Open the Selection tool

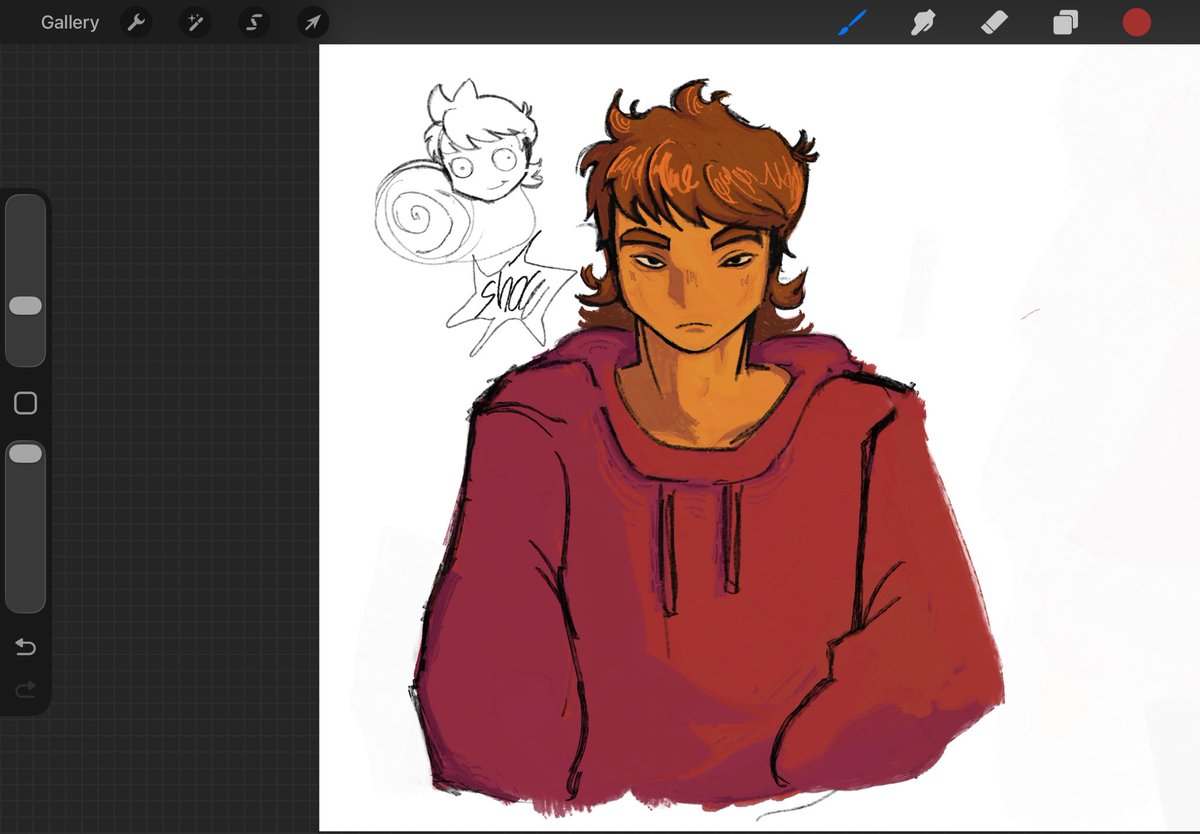point(254,22)
